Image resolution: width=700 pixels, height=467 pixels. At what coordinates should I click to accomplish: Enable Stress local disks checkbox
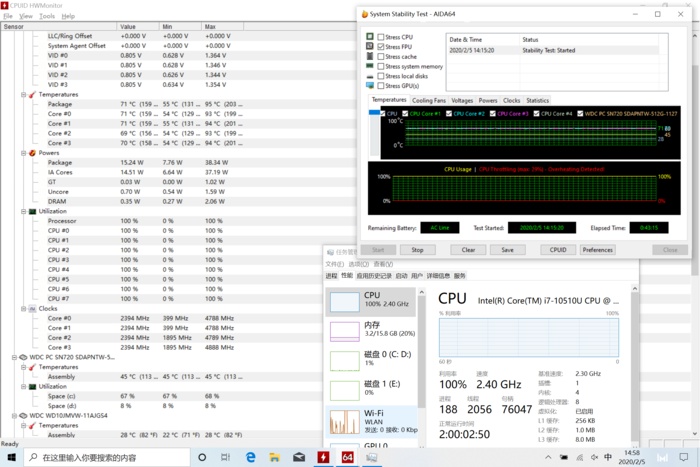[381, 76]
